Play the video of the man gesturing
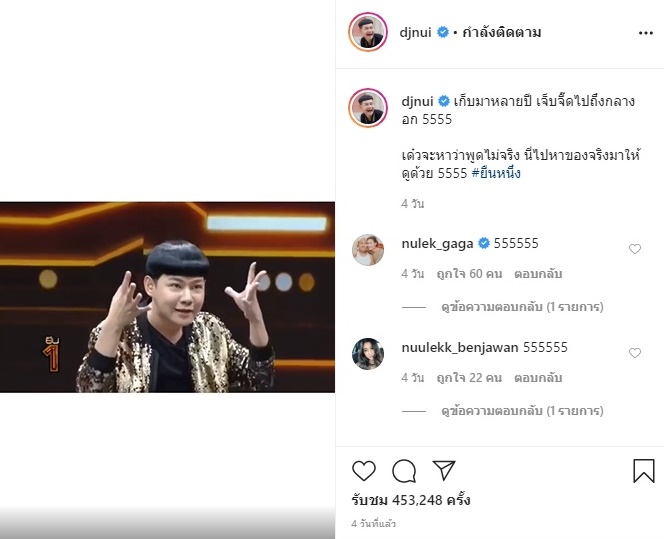The height and width of the screenshot is (539, 664). (167, 297)
